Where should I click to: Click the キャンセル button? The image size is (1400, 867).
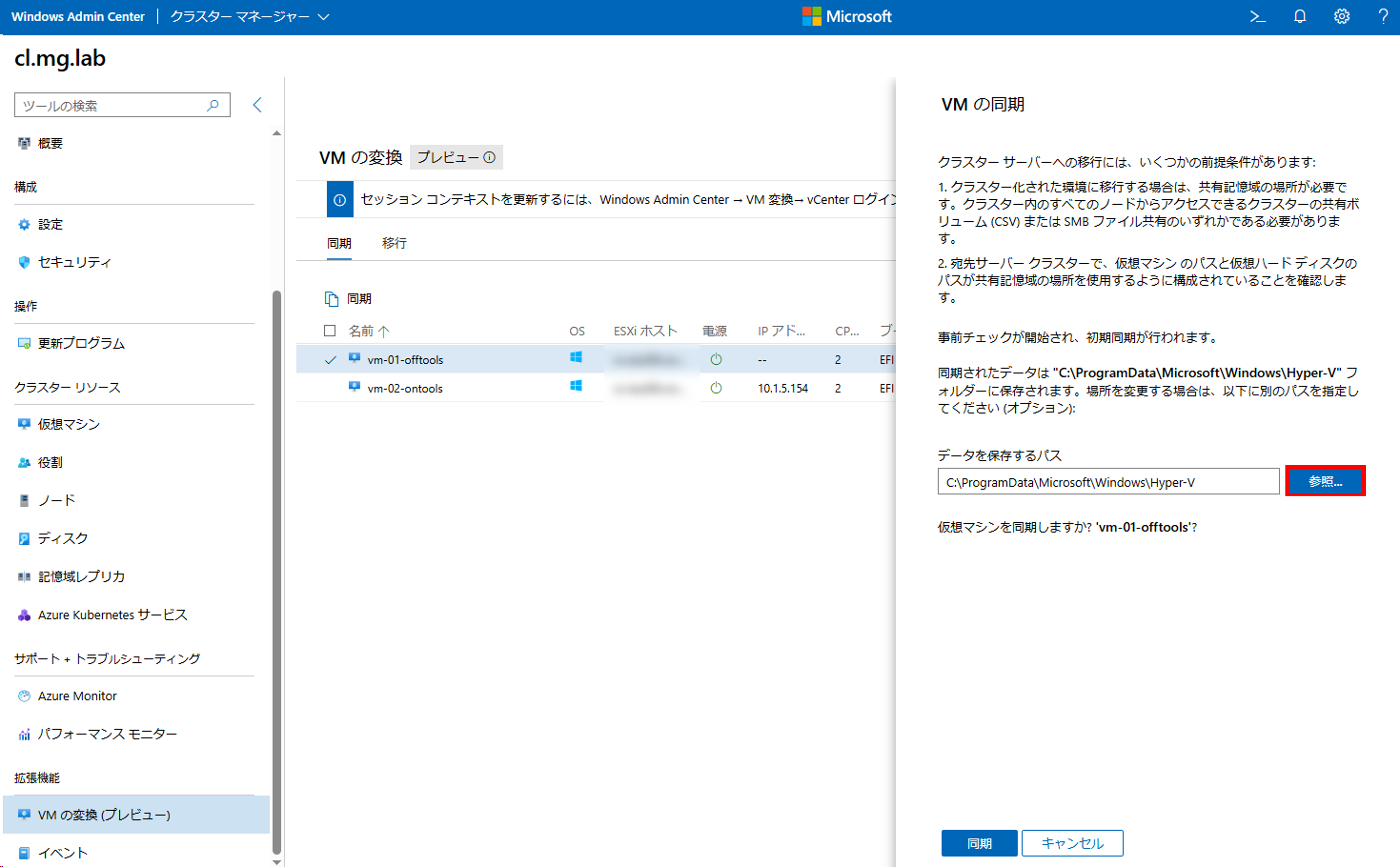(x=1071, y=843)
